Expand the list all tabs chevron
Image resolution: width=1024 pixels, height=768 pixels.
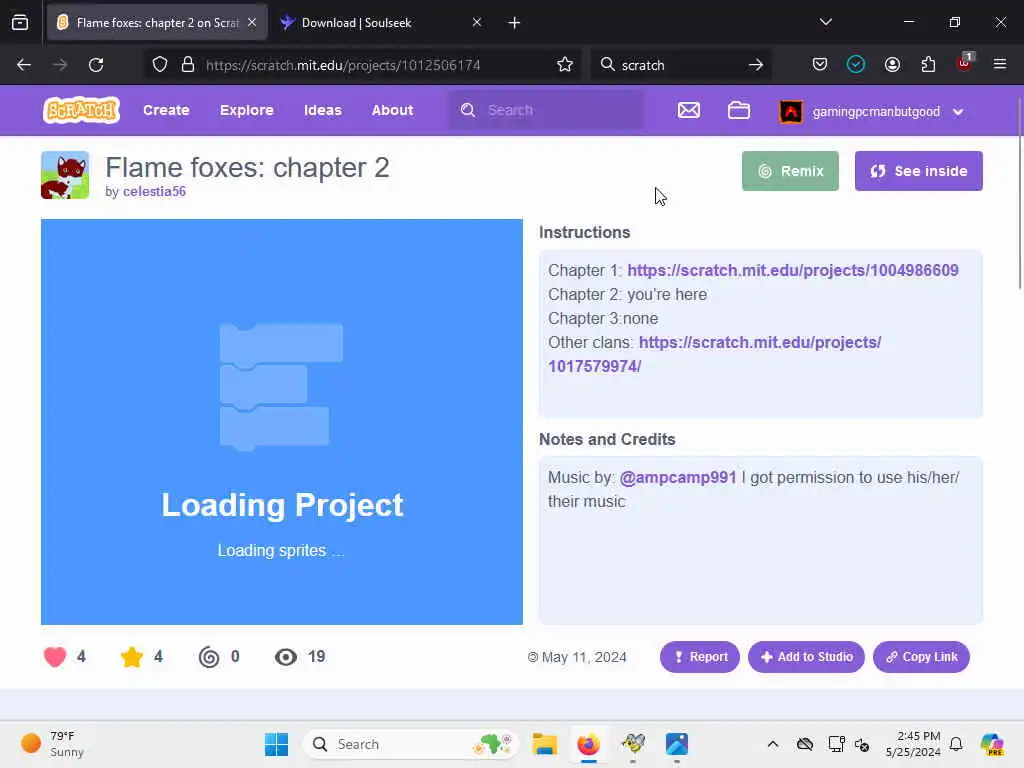point(825,23)
